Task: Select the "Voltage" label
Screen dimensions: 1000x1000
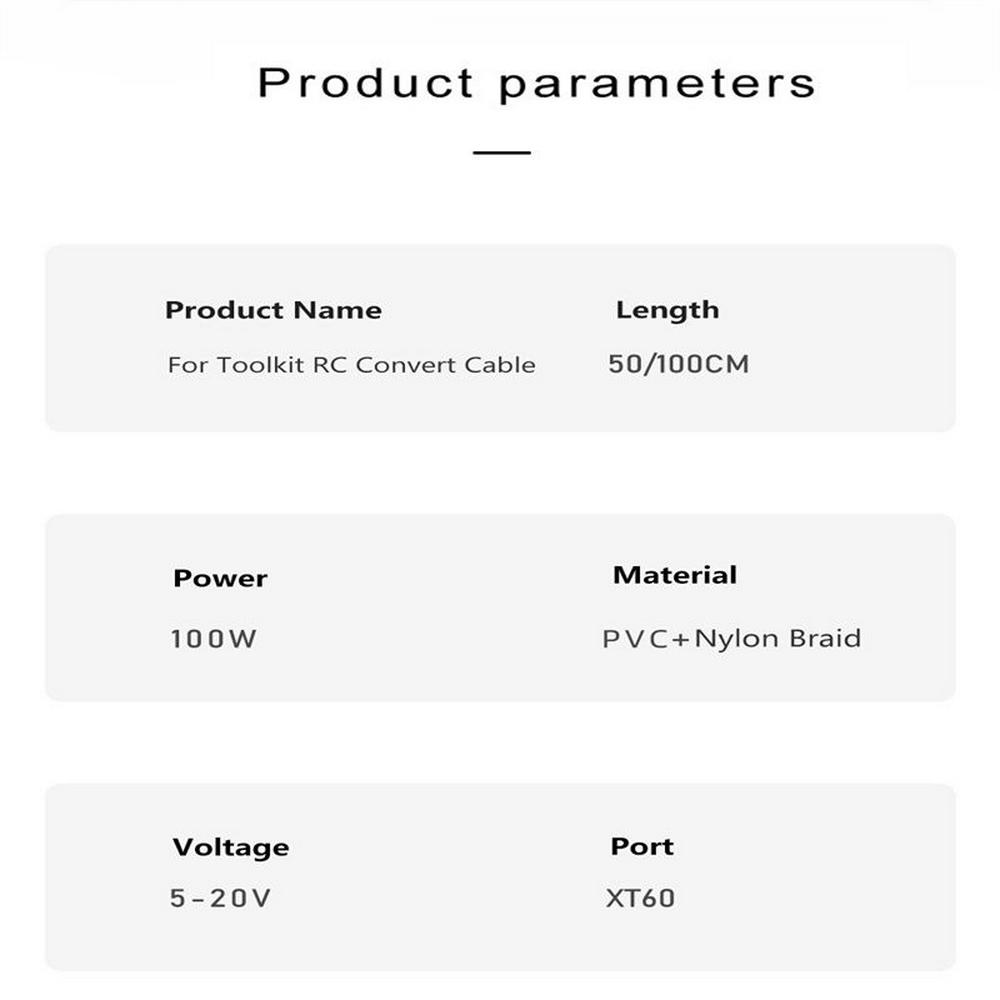Action: point(231,847)
